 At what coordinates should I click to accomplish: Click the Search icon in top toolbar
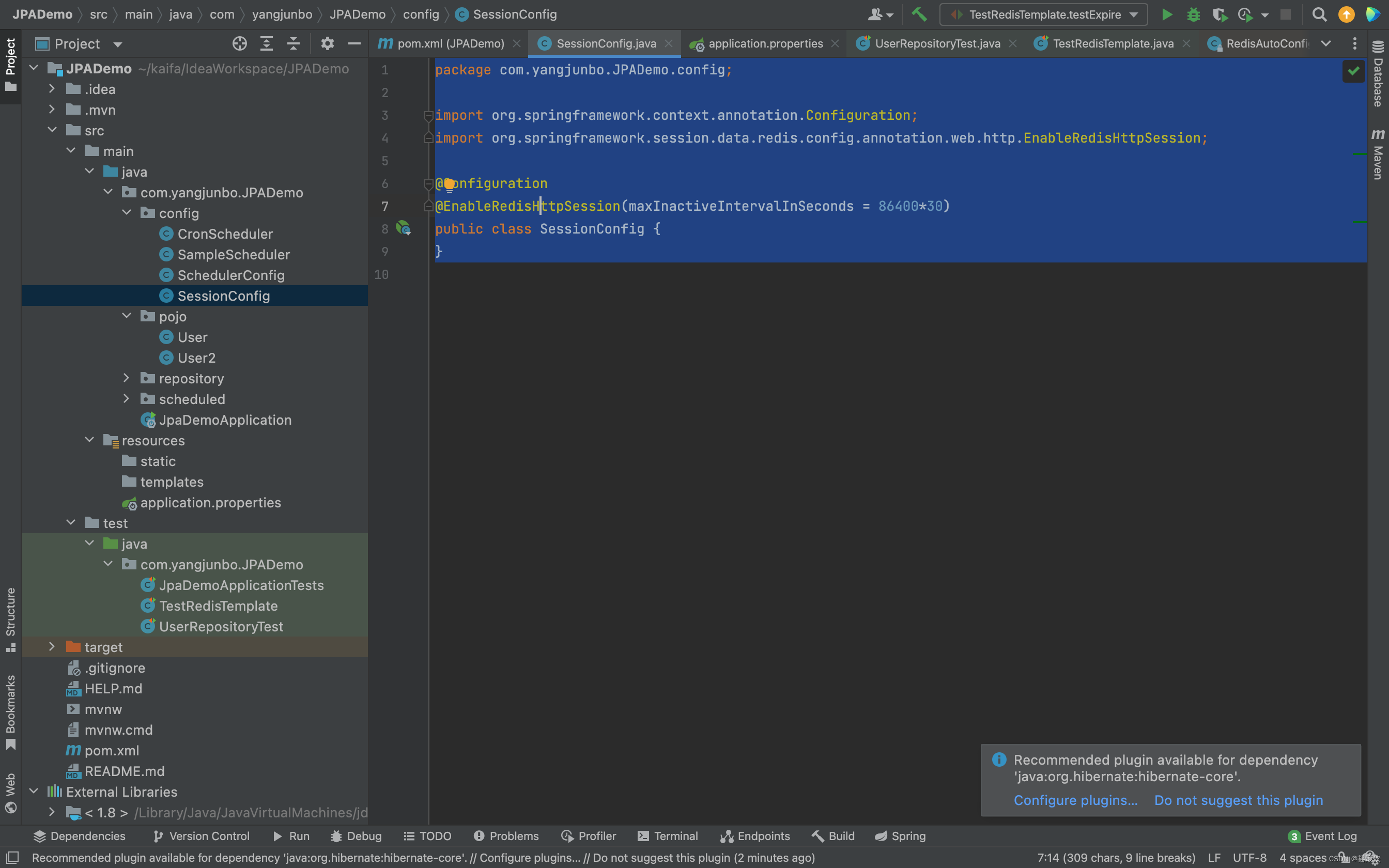tap(1318, 14)
